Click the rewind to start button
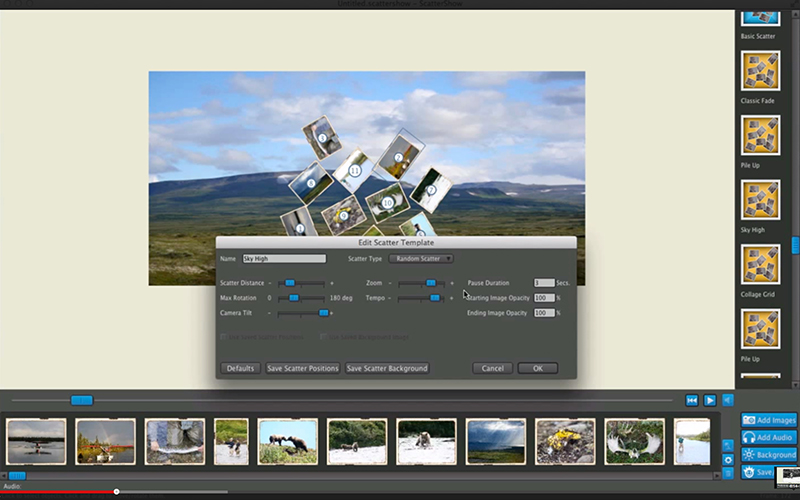 [x=691, y=400]
